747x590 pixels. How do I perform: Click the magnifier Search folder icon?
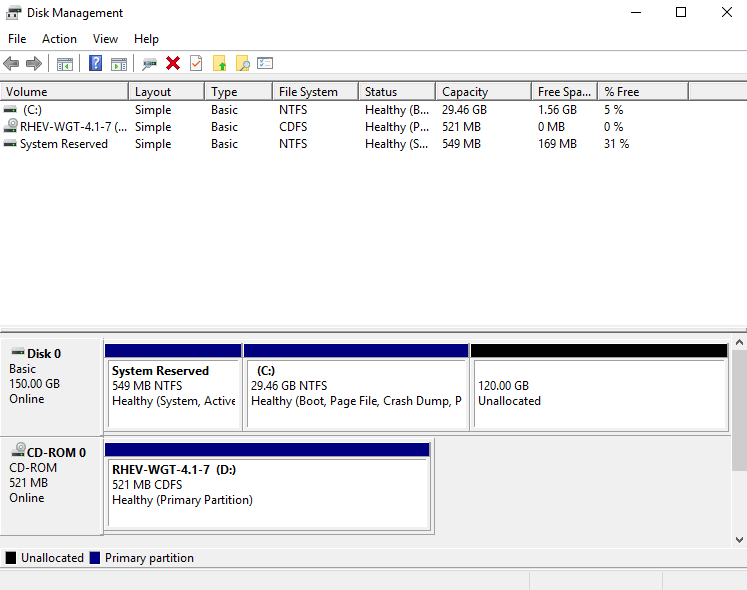coord(242,64)
